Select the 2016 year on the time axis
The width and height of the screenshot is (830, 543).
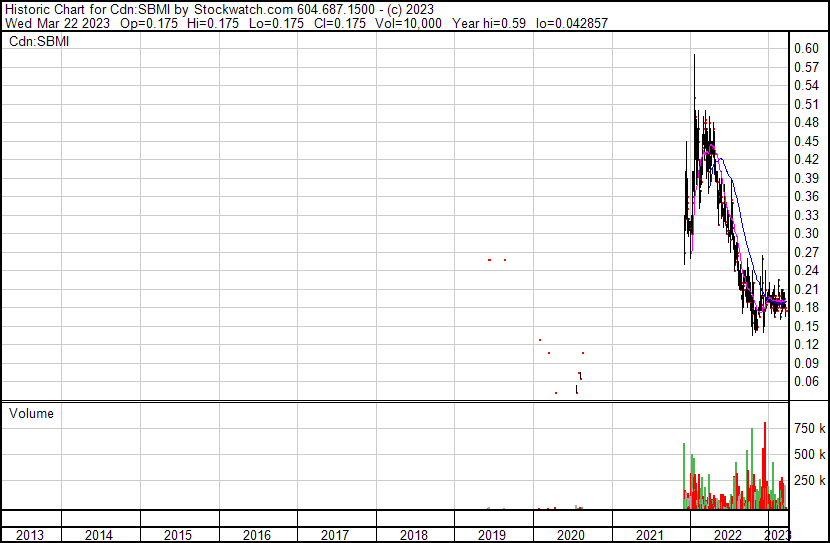click(256, 535)
